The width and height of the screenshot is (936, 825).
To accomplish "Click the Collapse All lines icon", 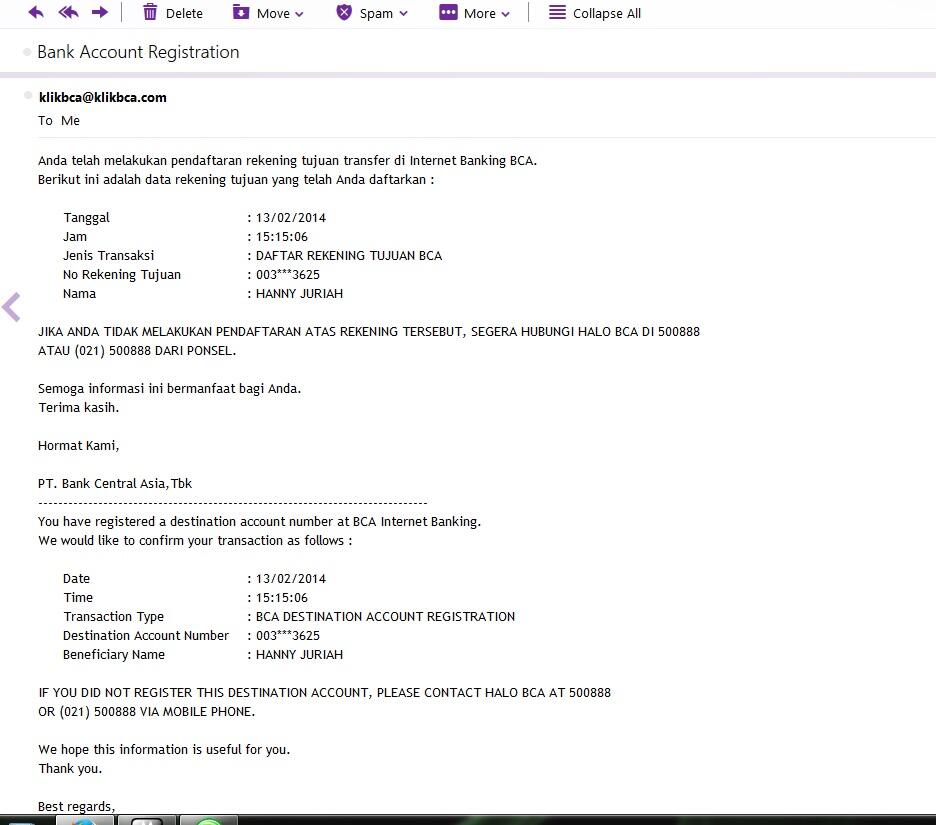I will (x=557, y=12).
